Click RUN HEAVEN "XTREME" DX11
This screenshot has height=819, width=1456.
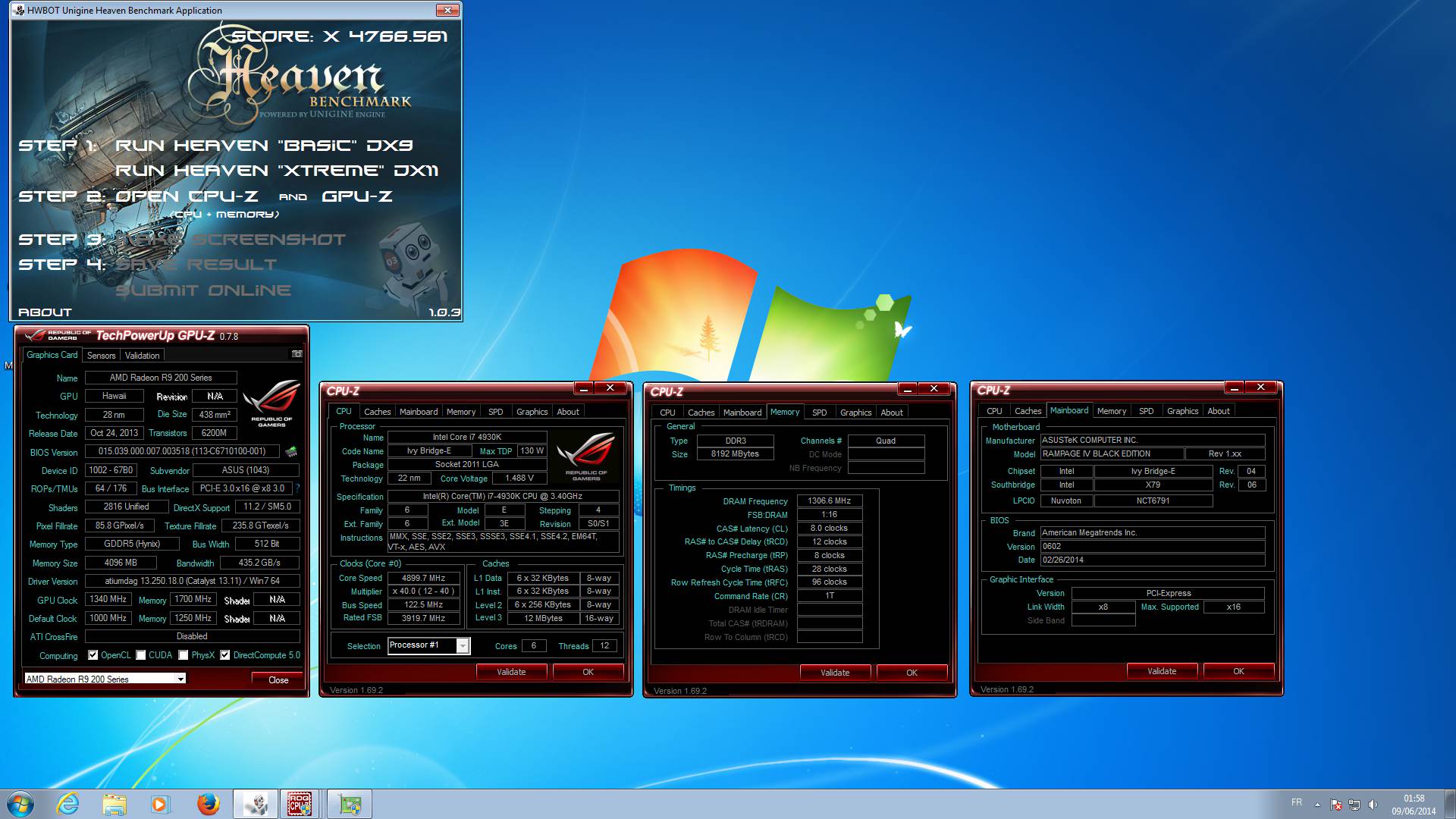pyautogui.click(x=277, y=171)
